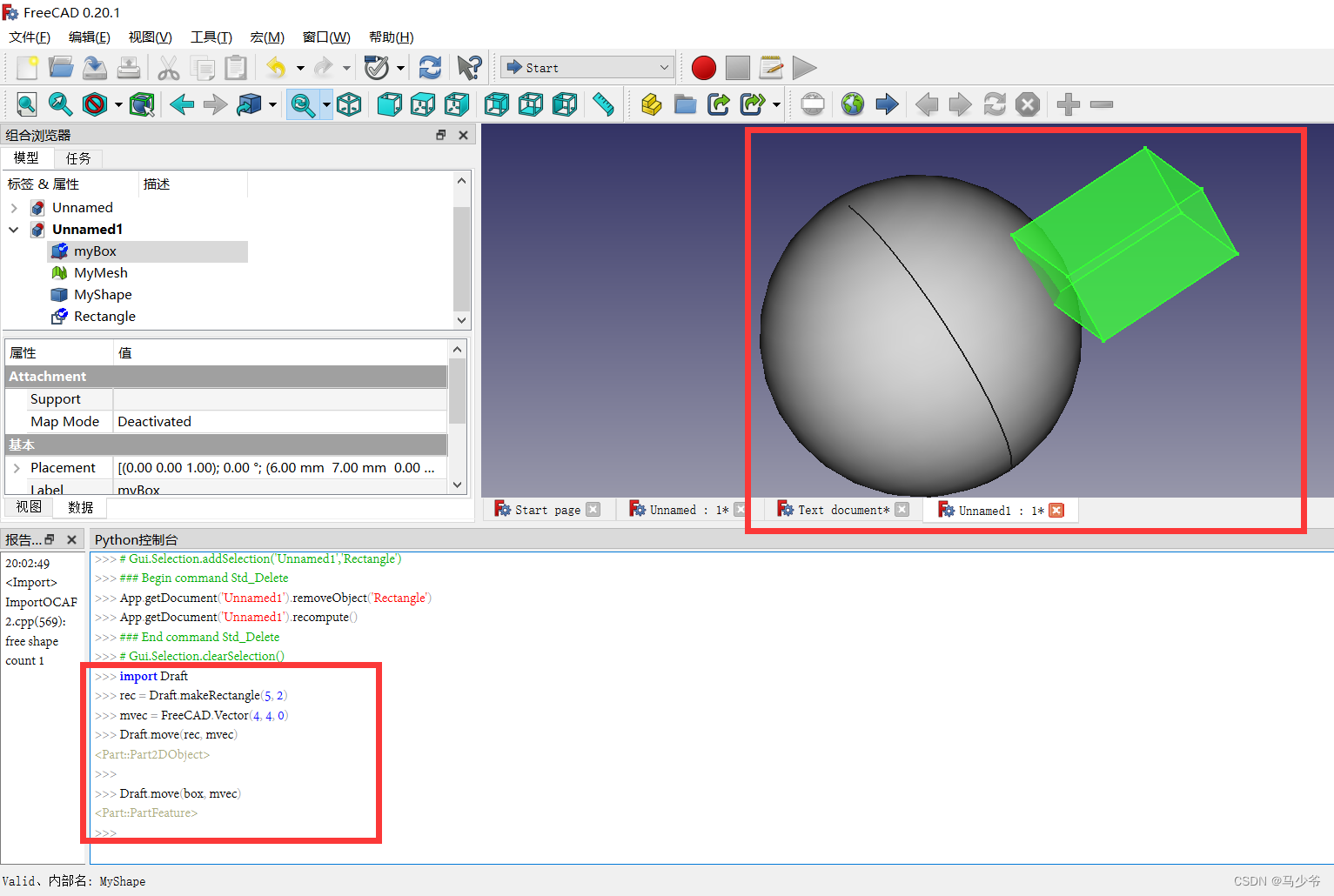The width and height of the screenshot is (1334, 896).
Task: Click the Paste clipboard icon
Action: tap(236, 68)
